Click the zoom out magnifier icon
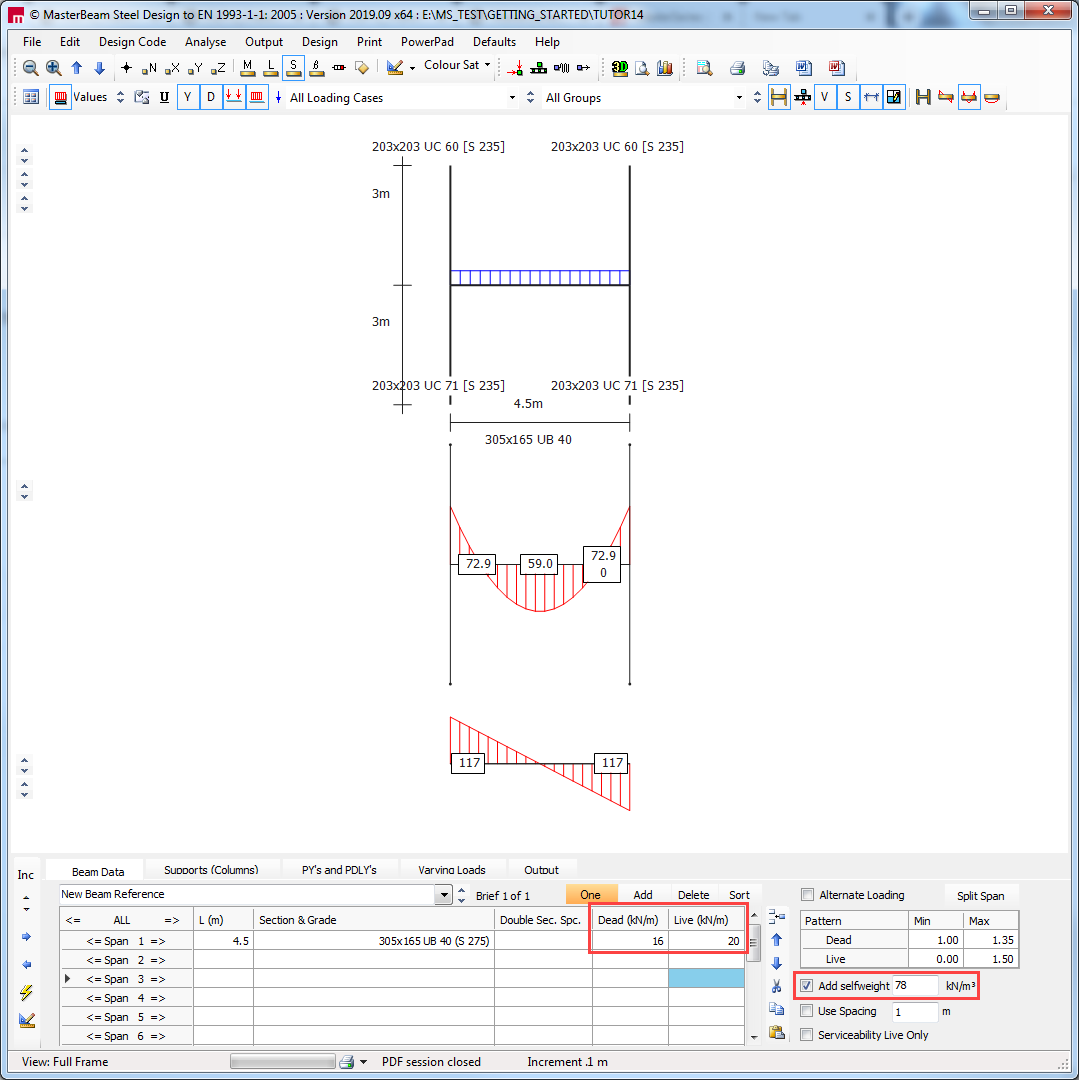Screen dimensions: 1079x1080 coord(30,68)
